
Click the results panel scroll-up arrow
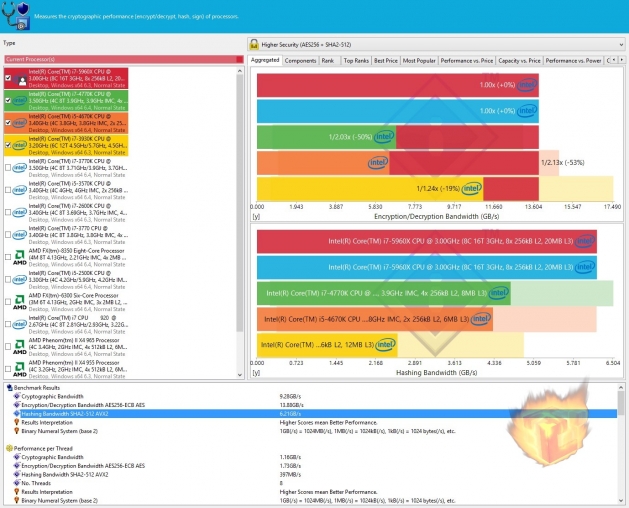(621, 388)
